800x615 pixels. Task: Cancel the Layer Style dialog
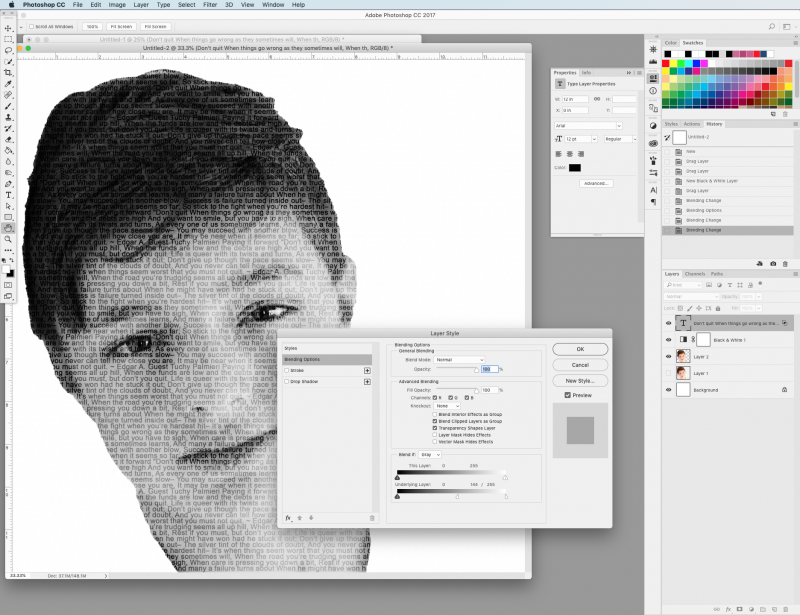click(x=580, y=365)
